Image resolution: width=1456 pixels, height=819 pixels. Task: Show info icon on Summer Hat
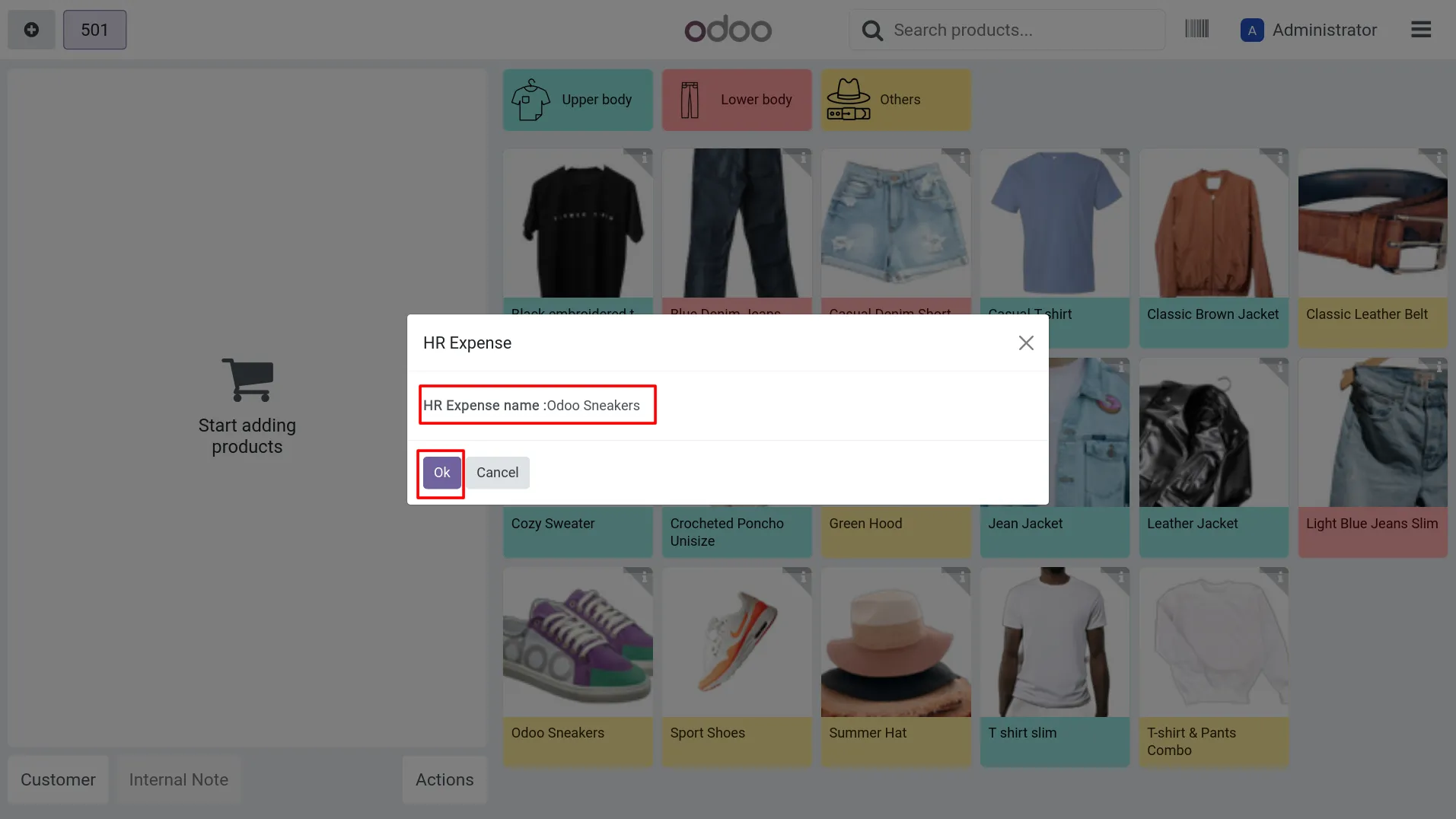(x=961, y=576)
